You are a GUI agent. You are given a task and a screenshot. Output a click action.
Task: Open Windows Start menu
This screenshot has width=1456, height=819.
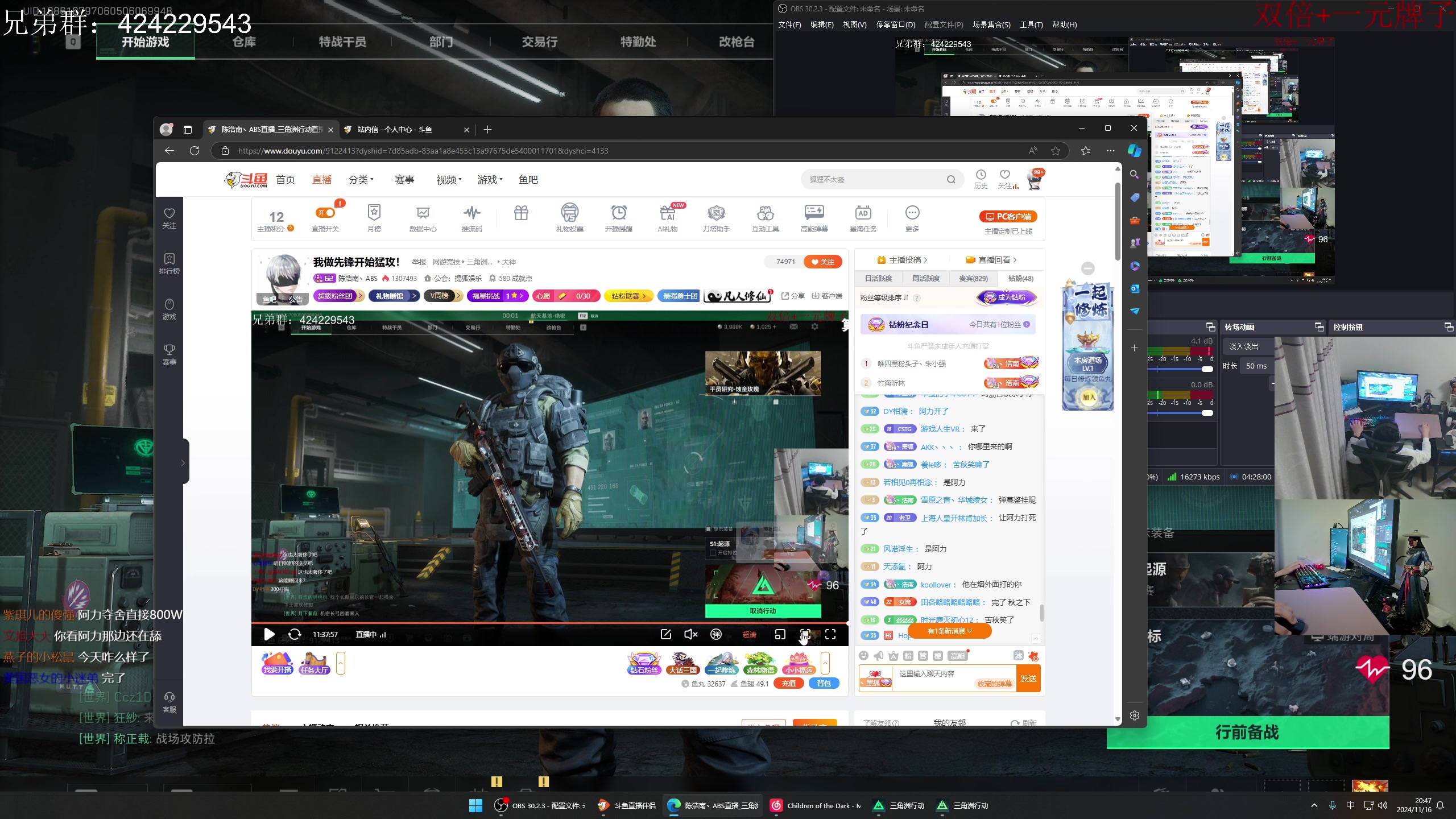(475, 805)
